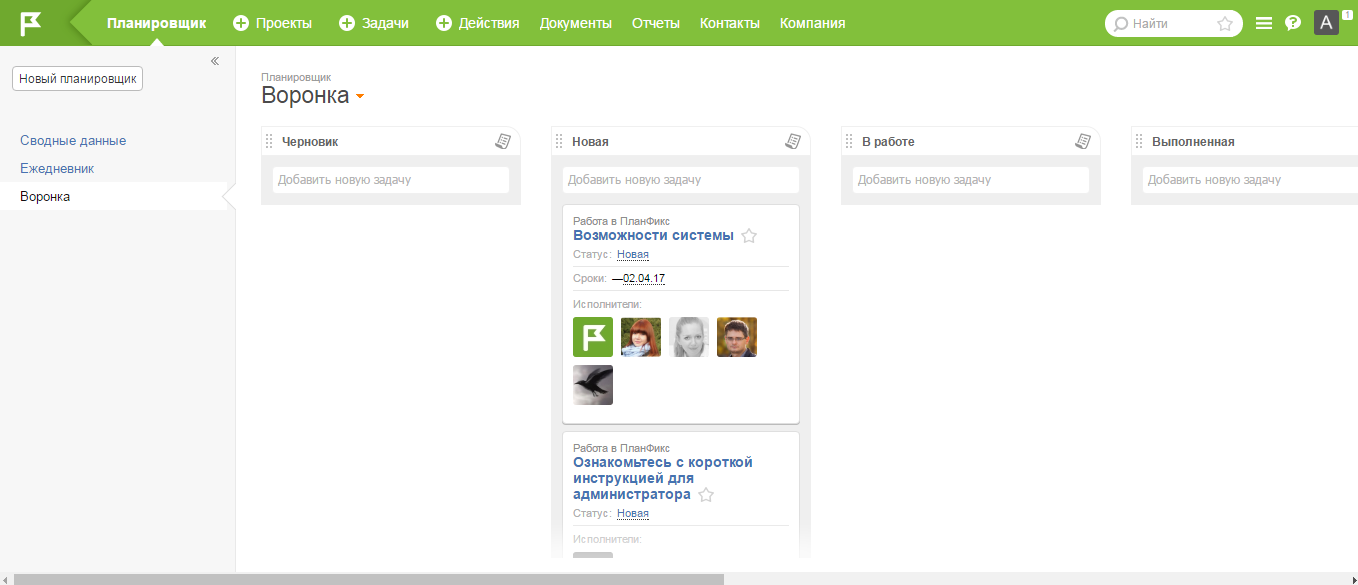Open Ежедневник in sidebar
Image resolution: width=1358 pixels, height=585 pixels.
click(x=57, y=169)
